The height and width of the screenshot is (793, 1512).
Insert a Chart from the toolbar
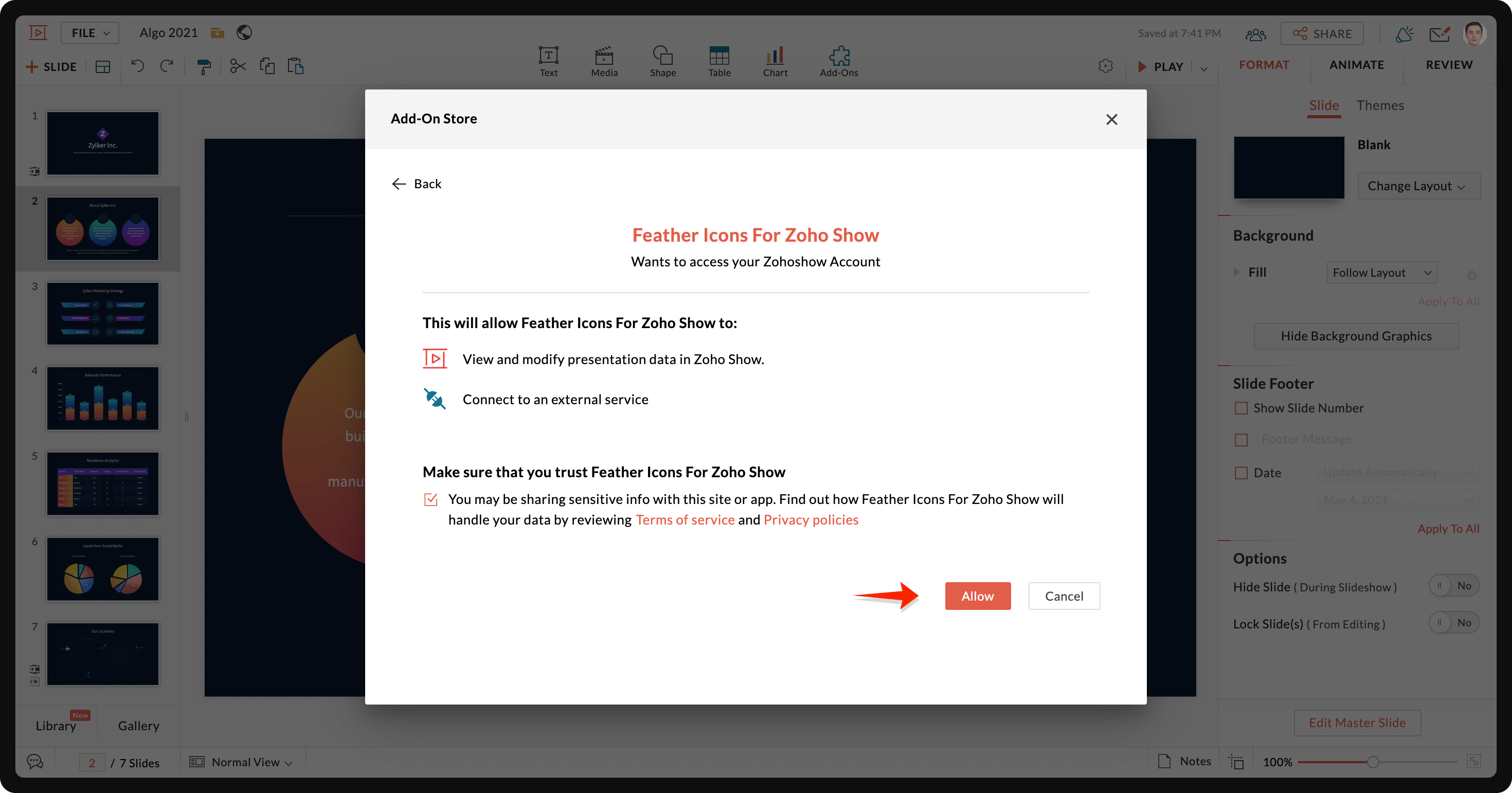pyautogui.click(x=775, y=57)
